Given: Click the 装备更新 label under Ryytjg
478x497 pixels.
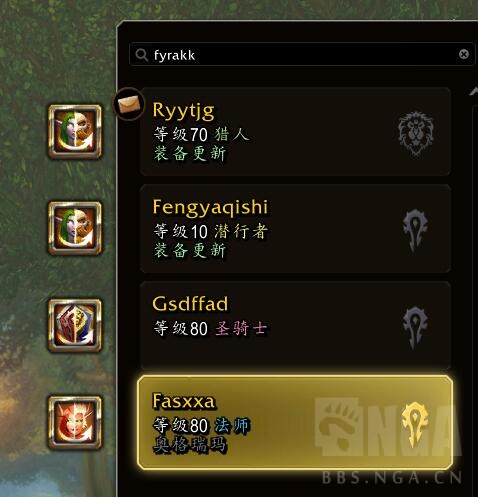Looking at the screenshot, I should coord(190,154).
